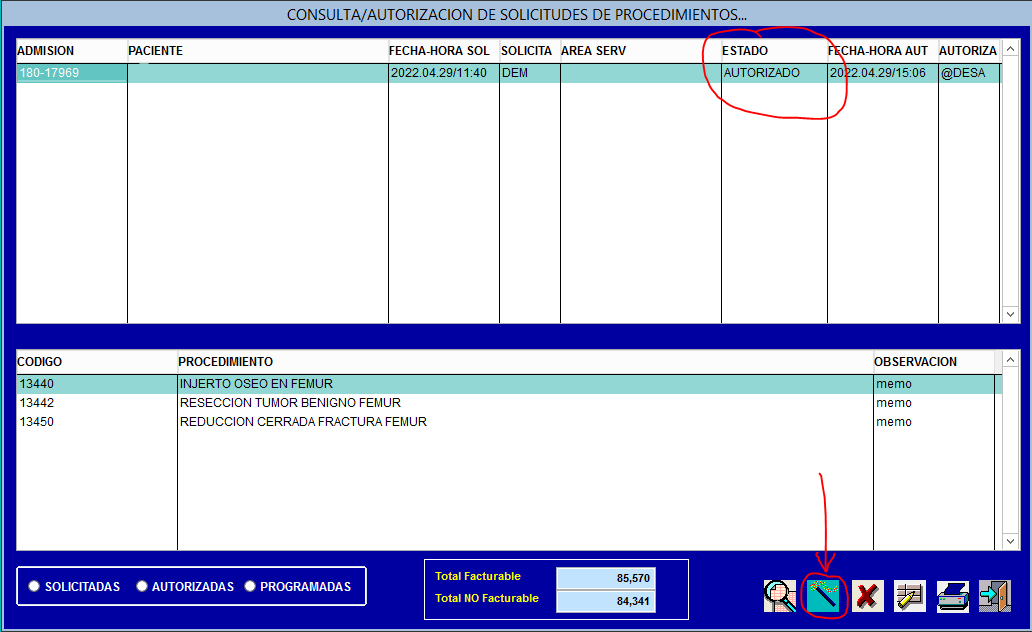Click the authorization date 2022.04.29/15:06 cell
Viewport: 1032px width, 632px height.
tap(883, 73)
